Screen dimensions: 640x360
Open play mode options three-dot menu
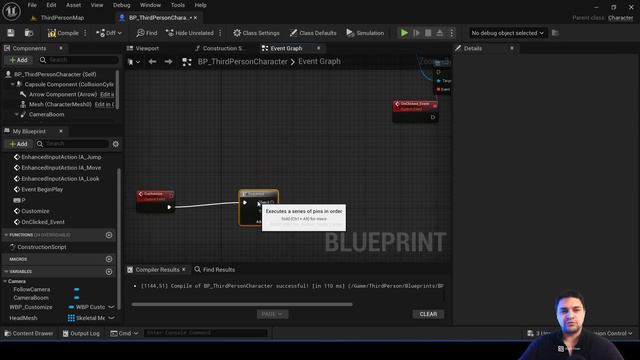451,33
